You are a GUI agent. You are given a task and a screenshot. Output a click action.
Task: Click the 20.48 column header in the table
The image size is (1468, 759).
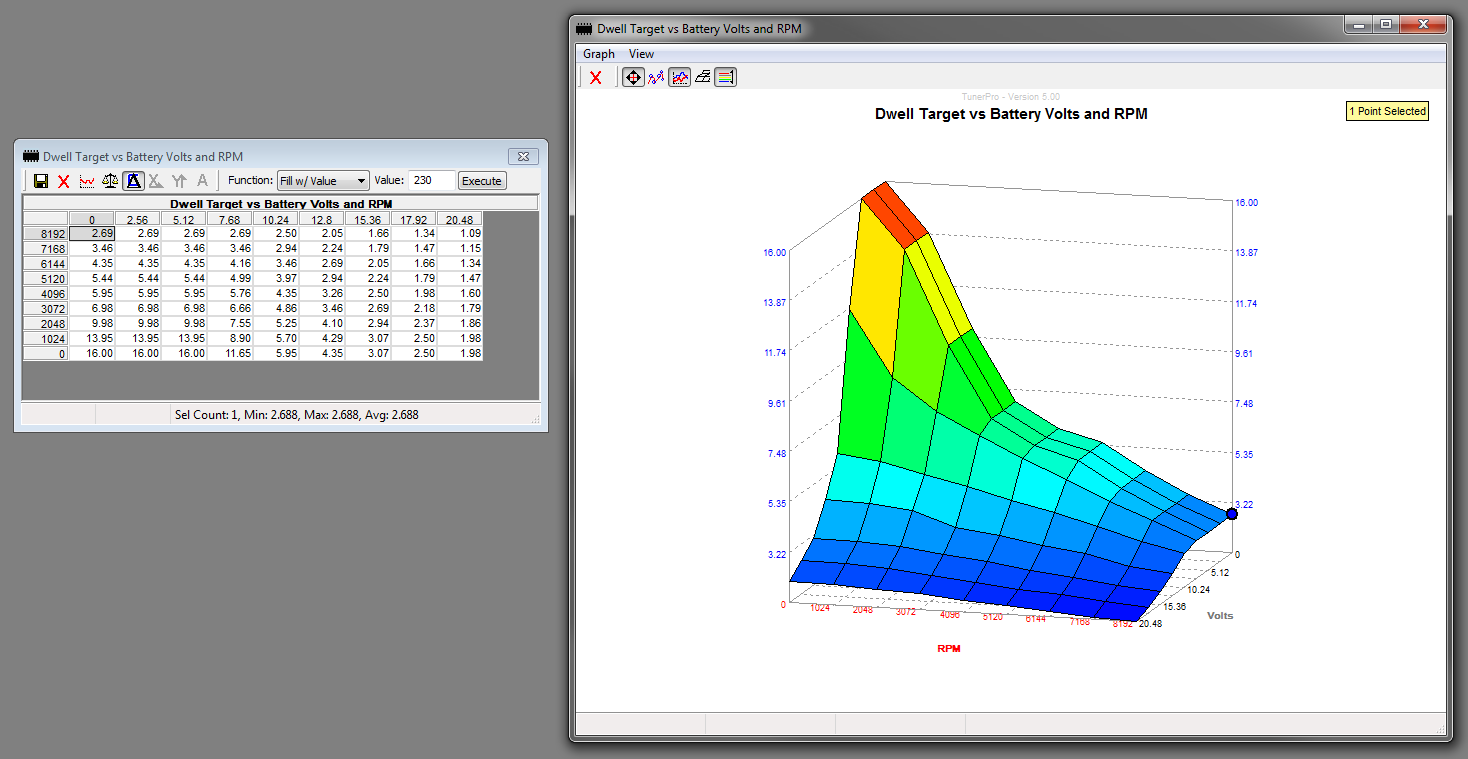(x=459, y=219)
